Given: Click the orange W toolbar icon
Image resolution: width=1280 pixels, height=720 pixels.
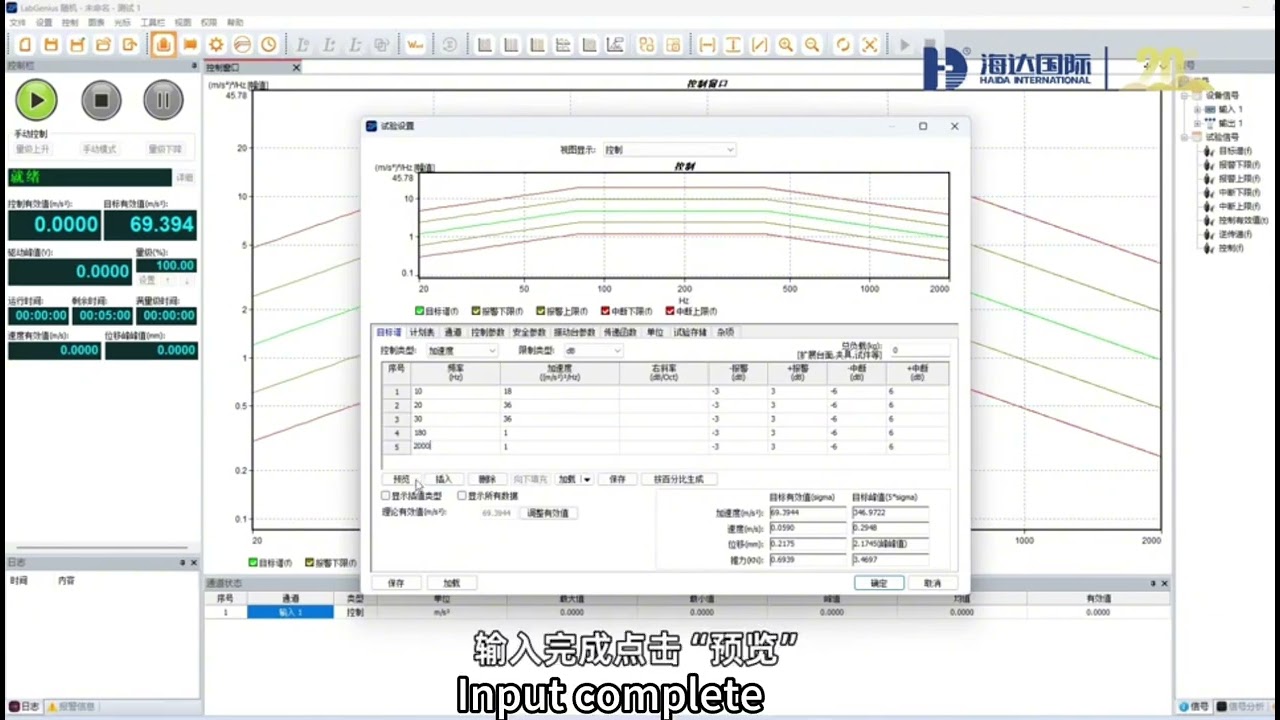Looking at the screenshot, I should coord(415,45).
